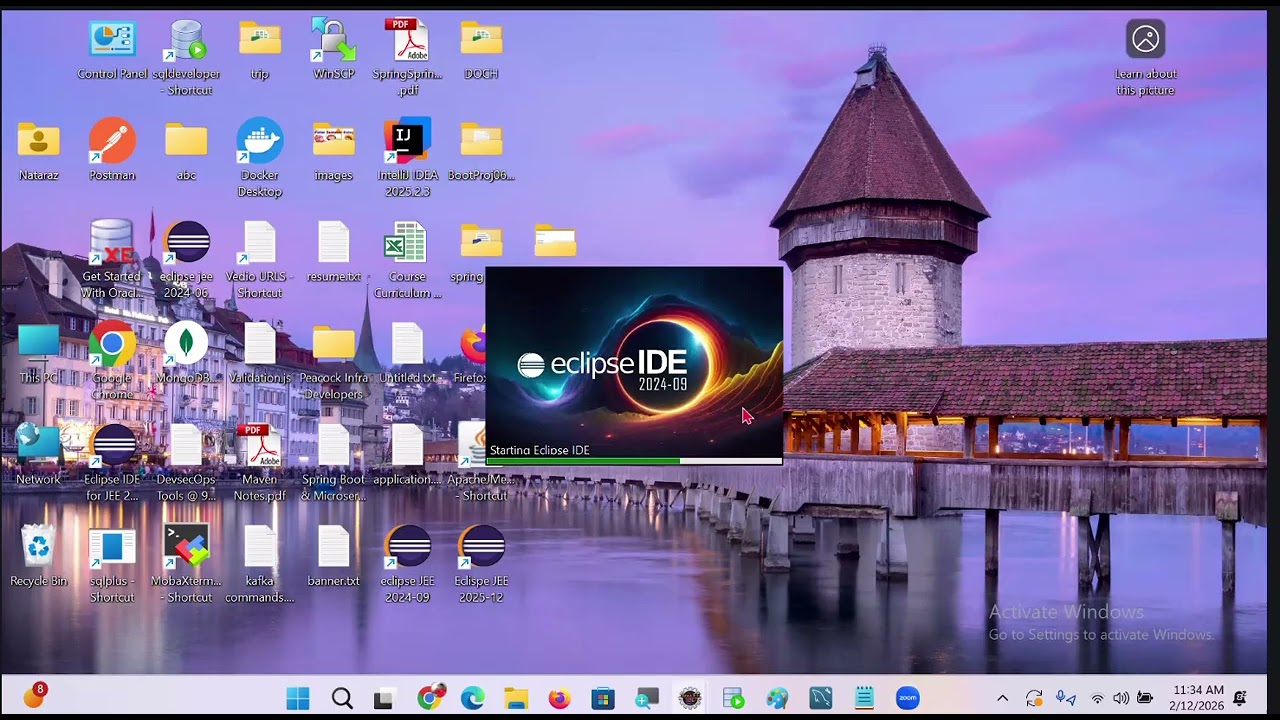Click the Starting Eclipse IDE status text
Viewport: 1280px width, 720px height.
(540, 450)
